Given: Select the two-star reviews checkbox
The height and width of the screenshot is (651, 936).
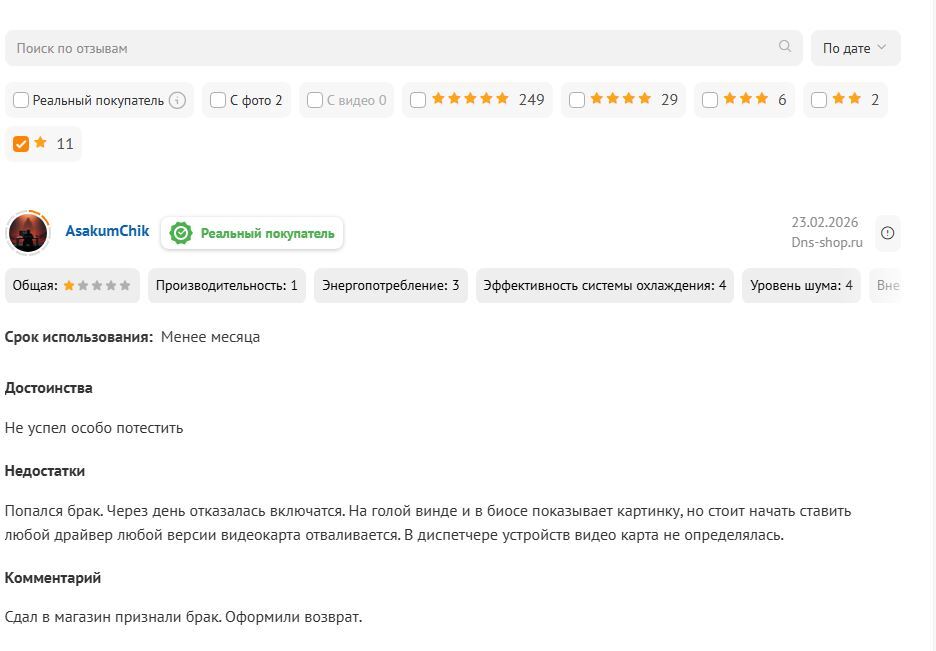Looking at the screenshot, I should [x=819, y=100].
